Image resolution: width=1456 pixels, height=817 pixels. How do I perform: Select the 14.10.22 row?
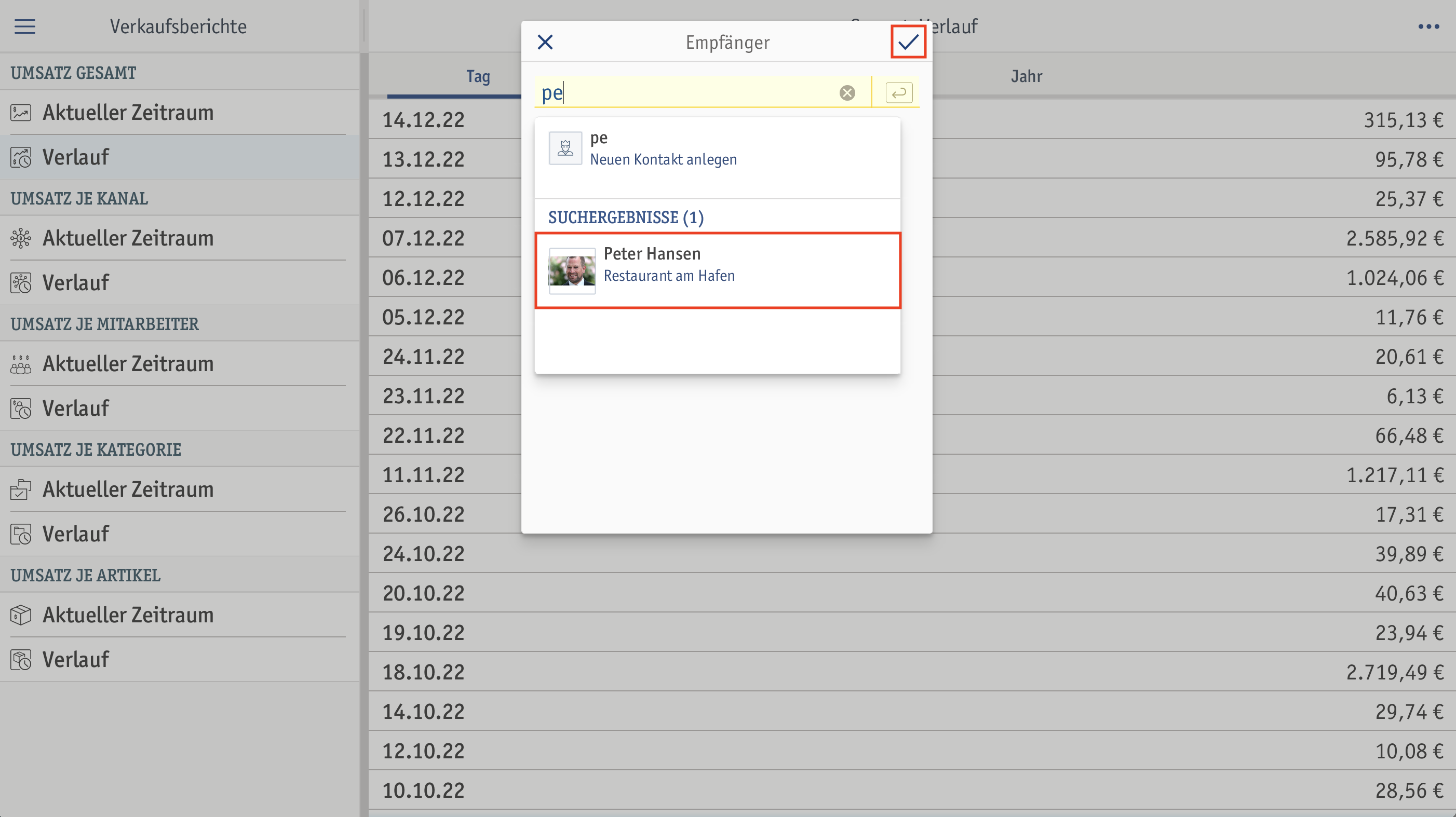coord(912,711)
